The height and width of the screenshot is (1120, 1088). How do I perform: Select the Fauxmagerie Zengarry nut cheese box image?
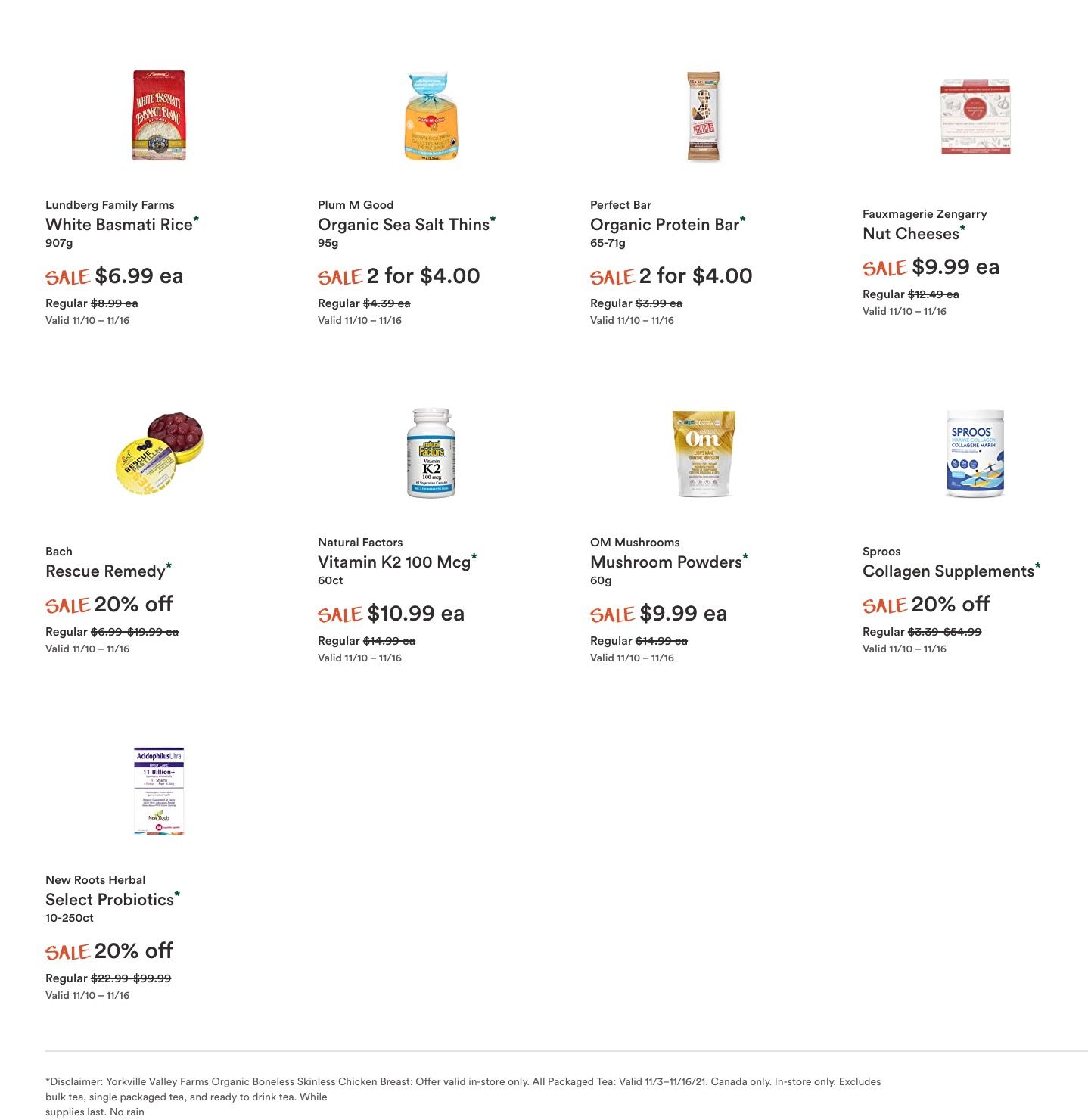point(975,117)
